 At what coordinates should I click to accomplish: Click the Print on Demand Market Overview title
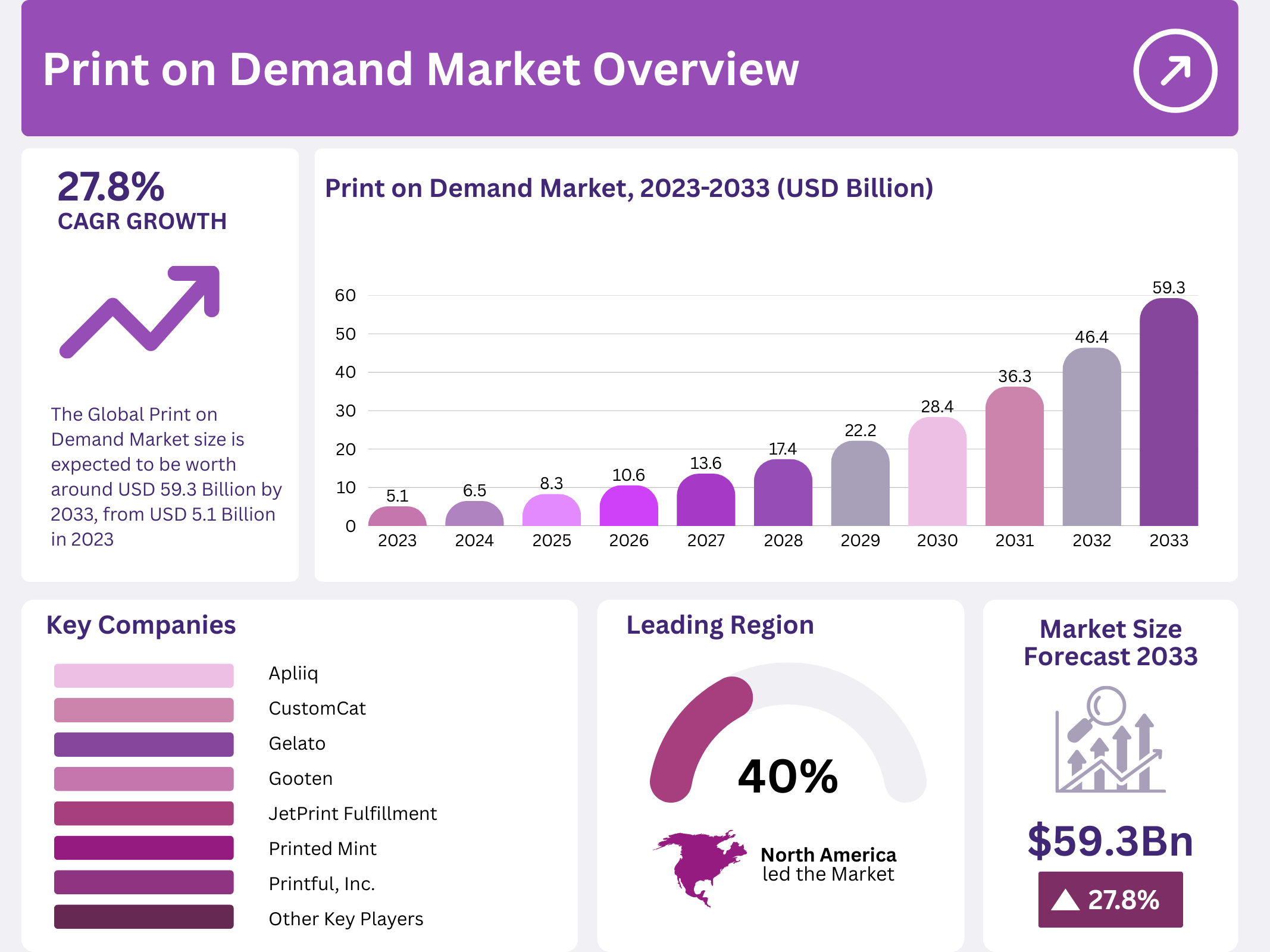click(x=420, y=70)
